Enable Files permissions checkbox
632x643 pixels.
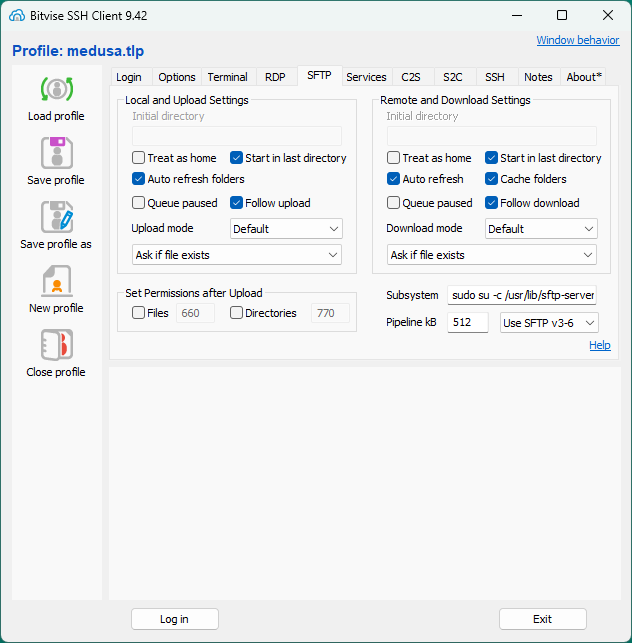click(138, 313)
